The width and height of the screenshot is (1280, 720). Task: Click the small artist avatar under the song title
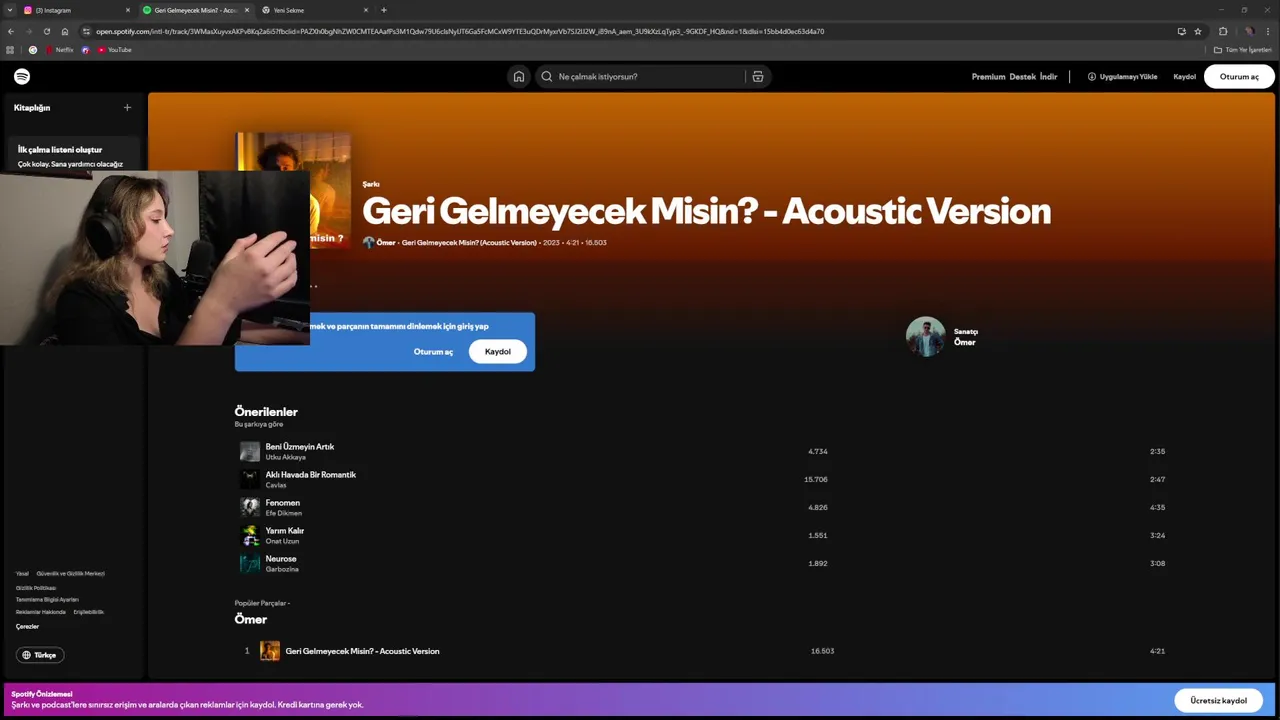coord(368,242)
